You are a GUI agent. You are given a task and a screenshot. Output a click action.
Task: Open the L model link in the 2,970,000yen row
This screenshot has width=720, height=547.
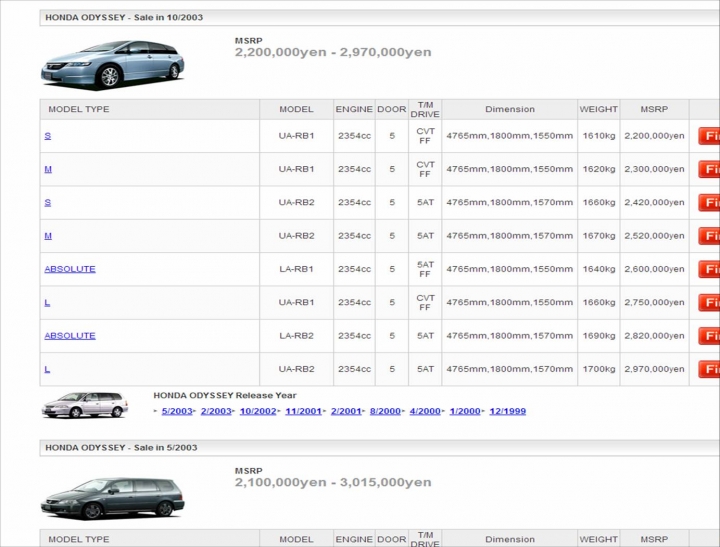pyautogui.click(x=47, y=369)
